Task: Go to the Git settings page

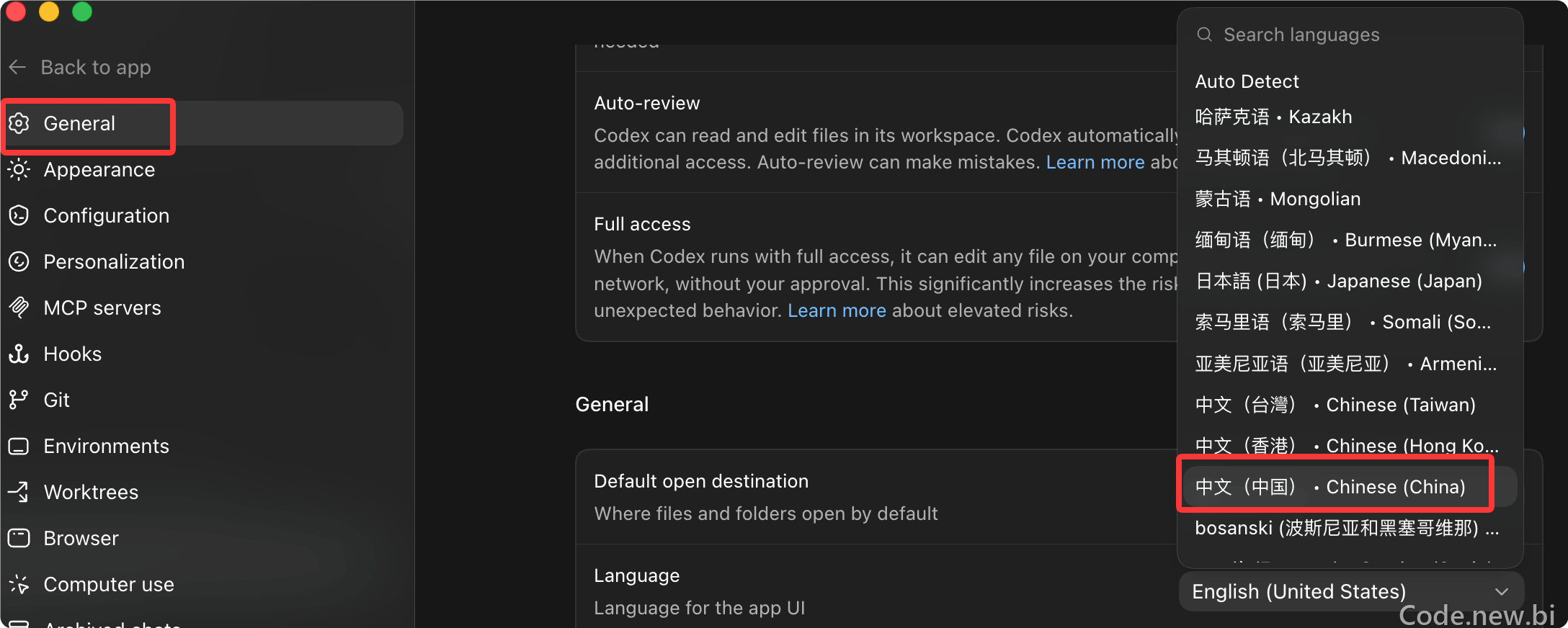Action: (202, 400)
